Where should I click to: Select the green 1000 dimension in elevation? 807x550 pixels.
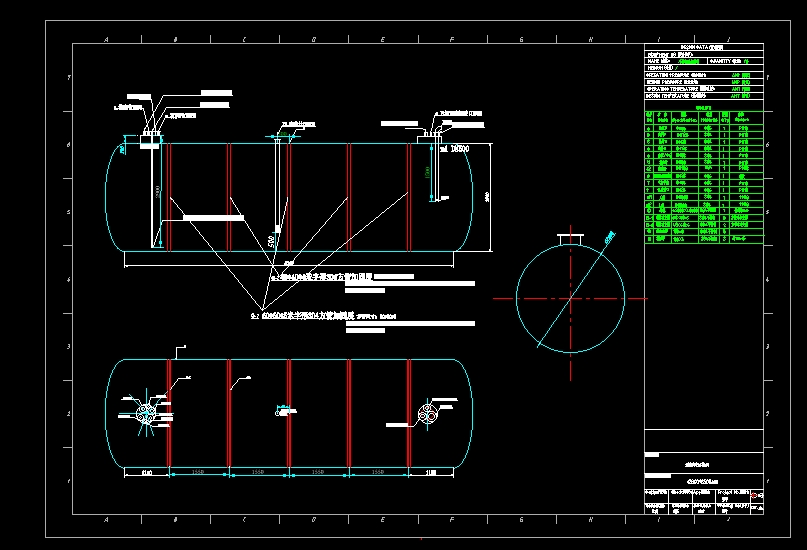(x=427, y=172)
